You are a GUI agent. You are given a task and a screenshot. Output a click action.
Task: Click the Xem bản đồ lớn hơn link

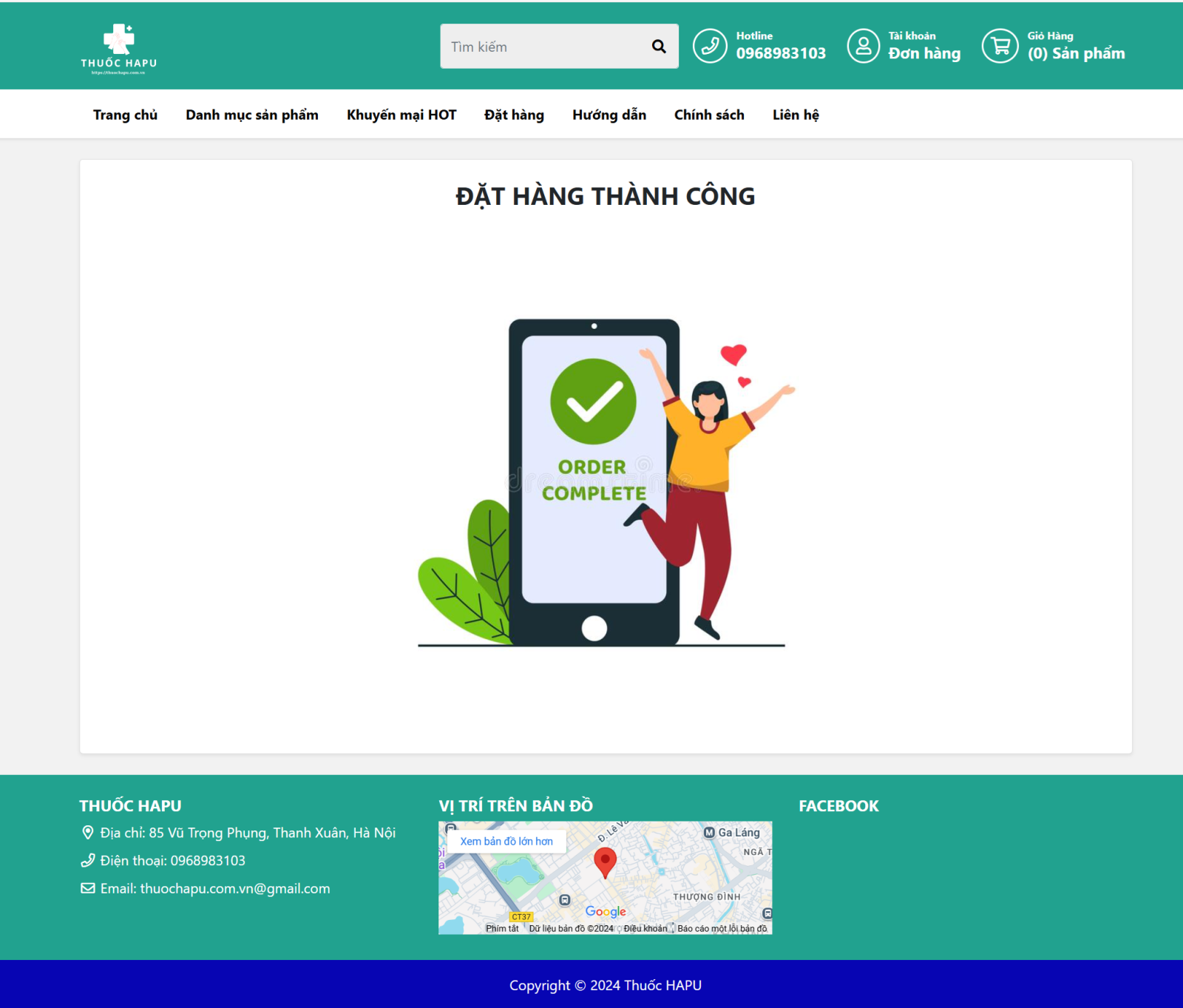click(506, 841)
